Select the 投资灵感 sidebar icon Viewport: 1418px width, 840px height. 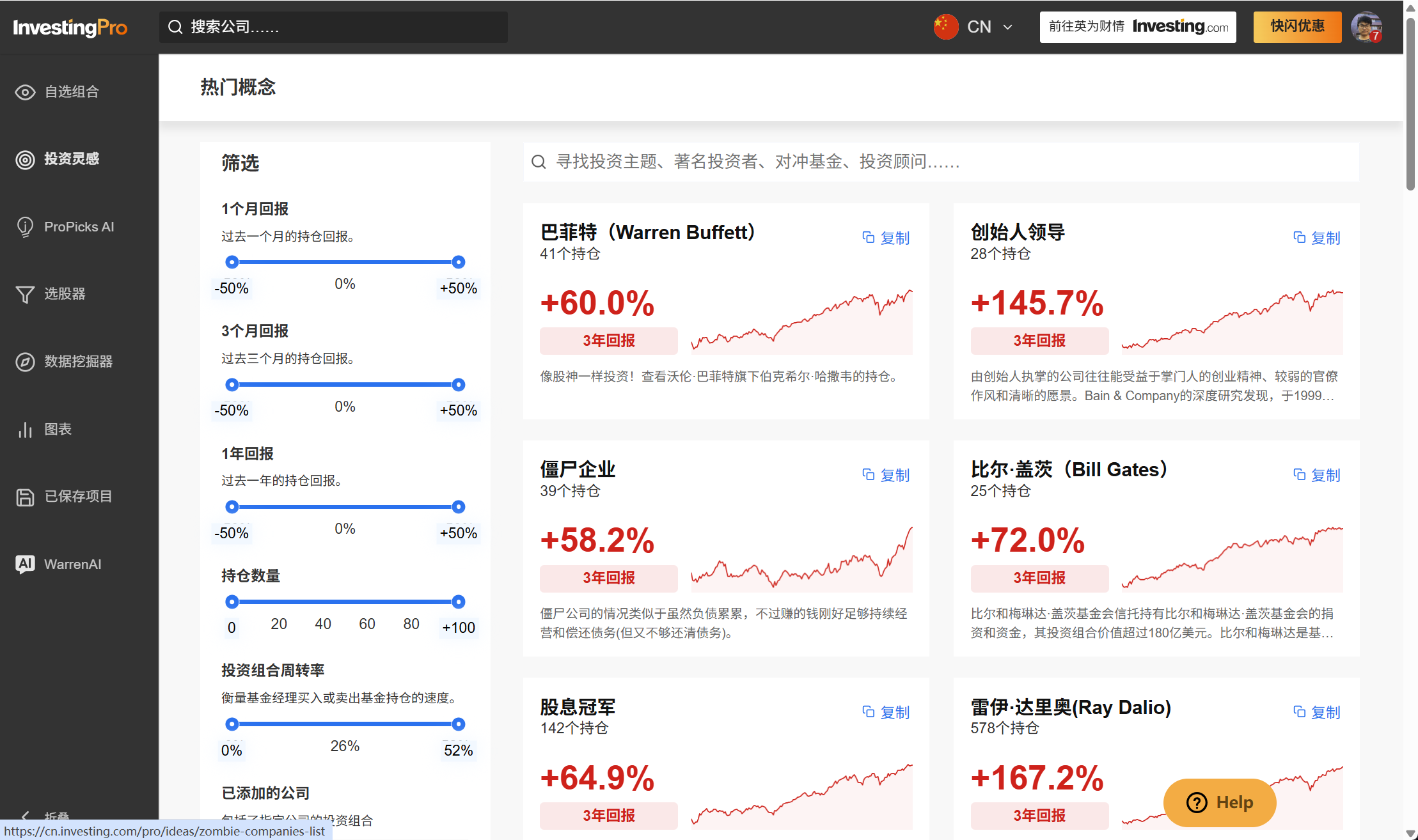tap(72, 159)
